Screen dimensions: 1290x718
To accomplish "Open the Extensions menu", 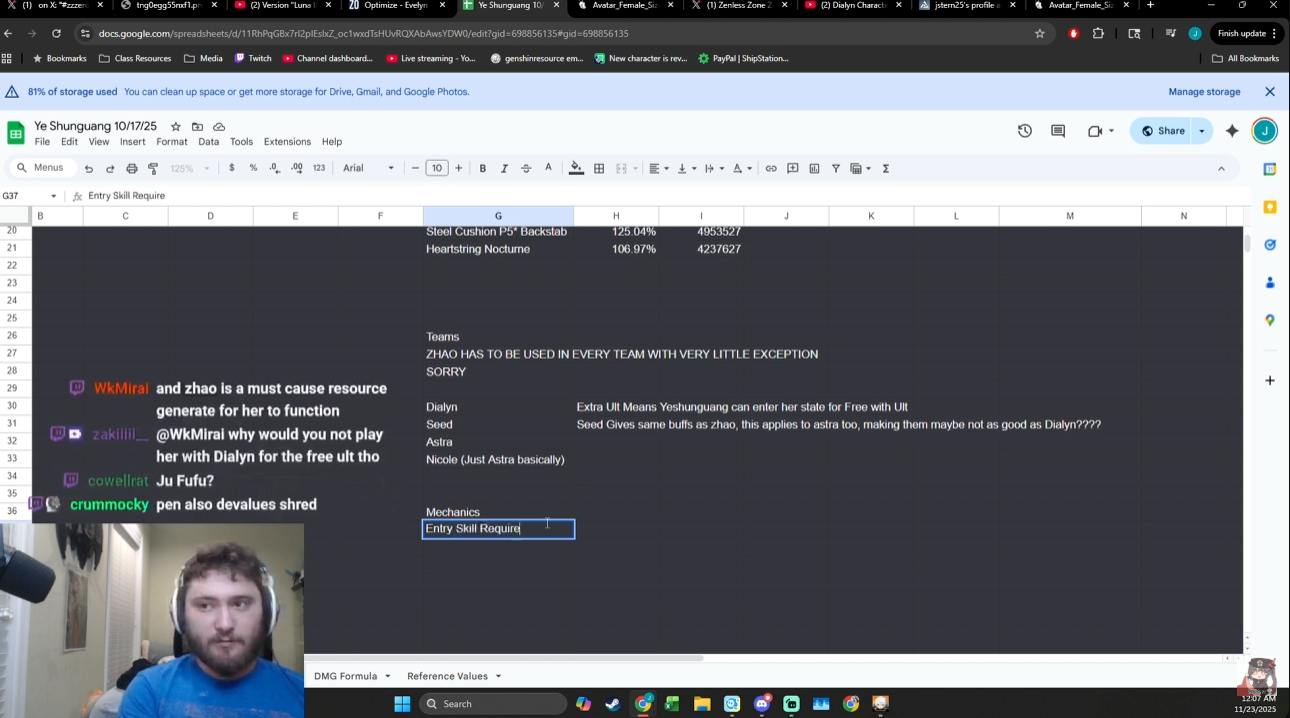I will (x=287, y=142).
